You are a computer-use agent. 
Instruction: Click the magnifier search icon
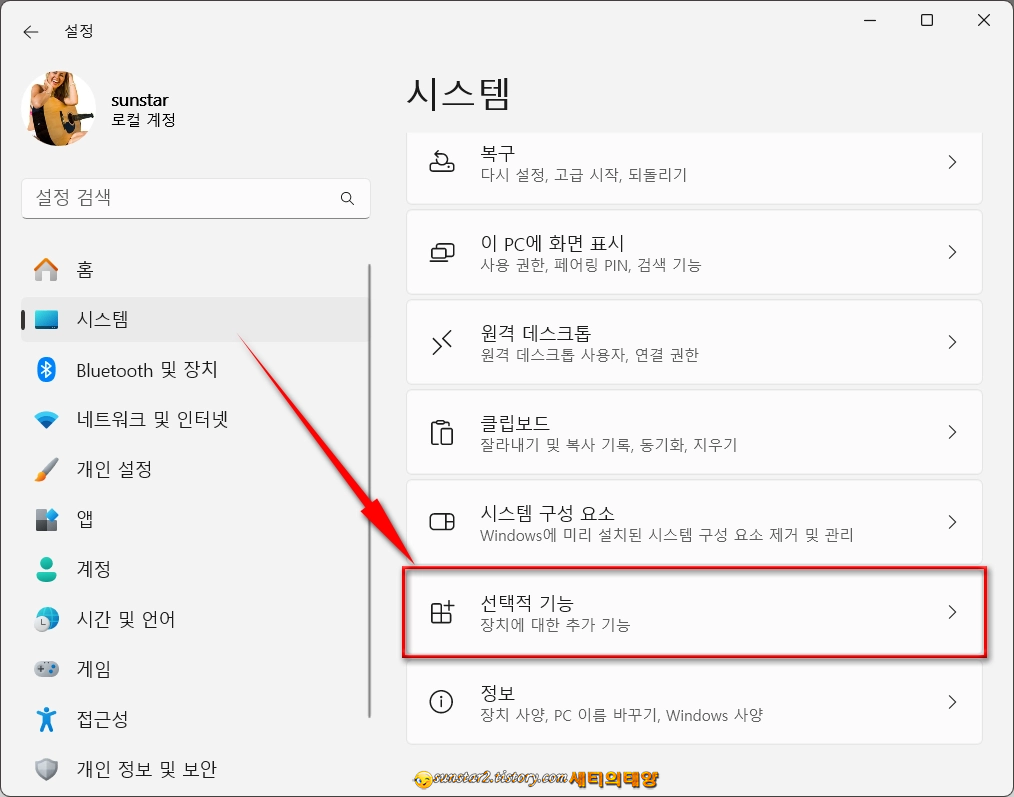click(x=347, y=199)
